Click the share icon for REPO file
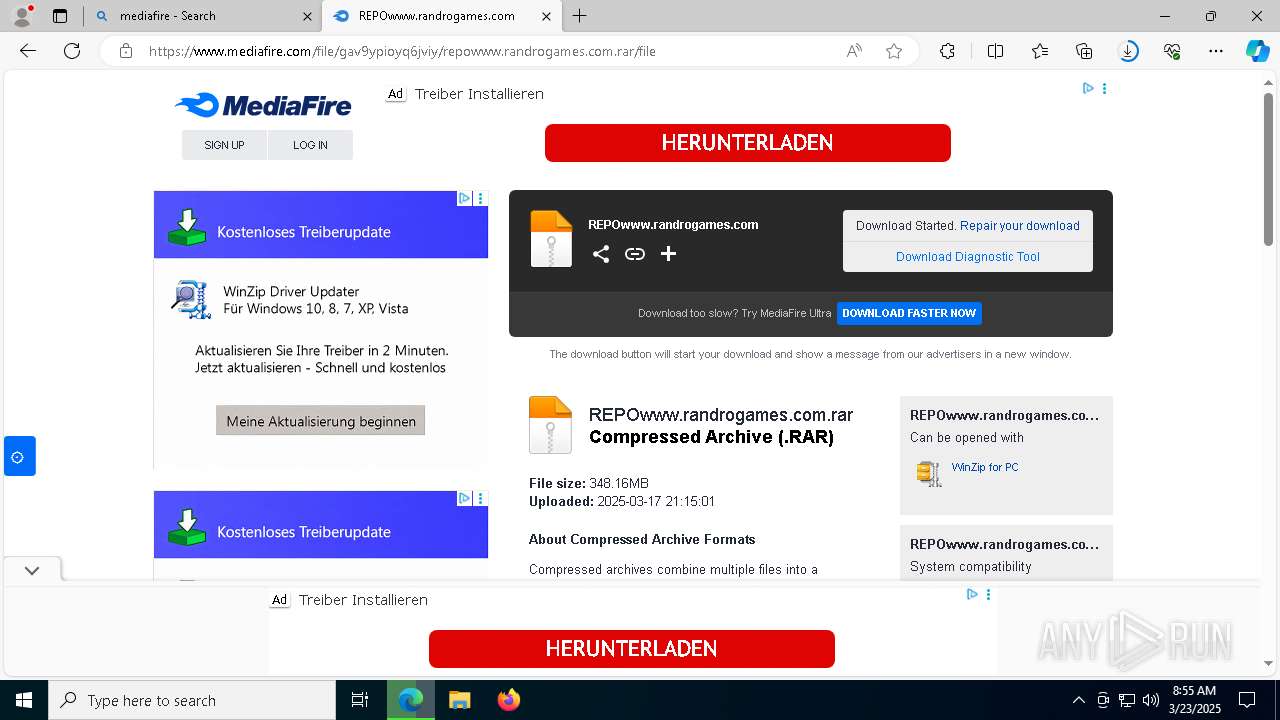The image size is (1280, 720). (x=600, y=254)
